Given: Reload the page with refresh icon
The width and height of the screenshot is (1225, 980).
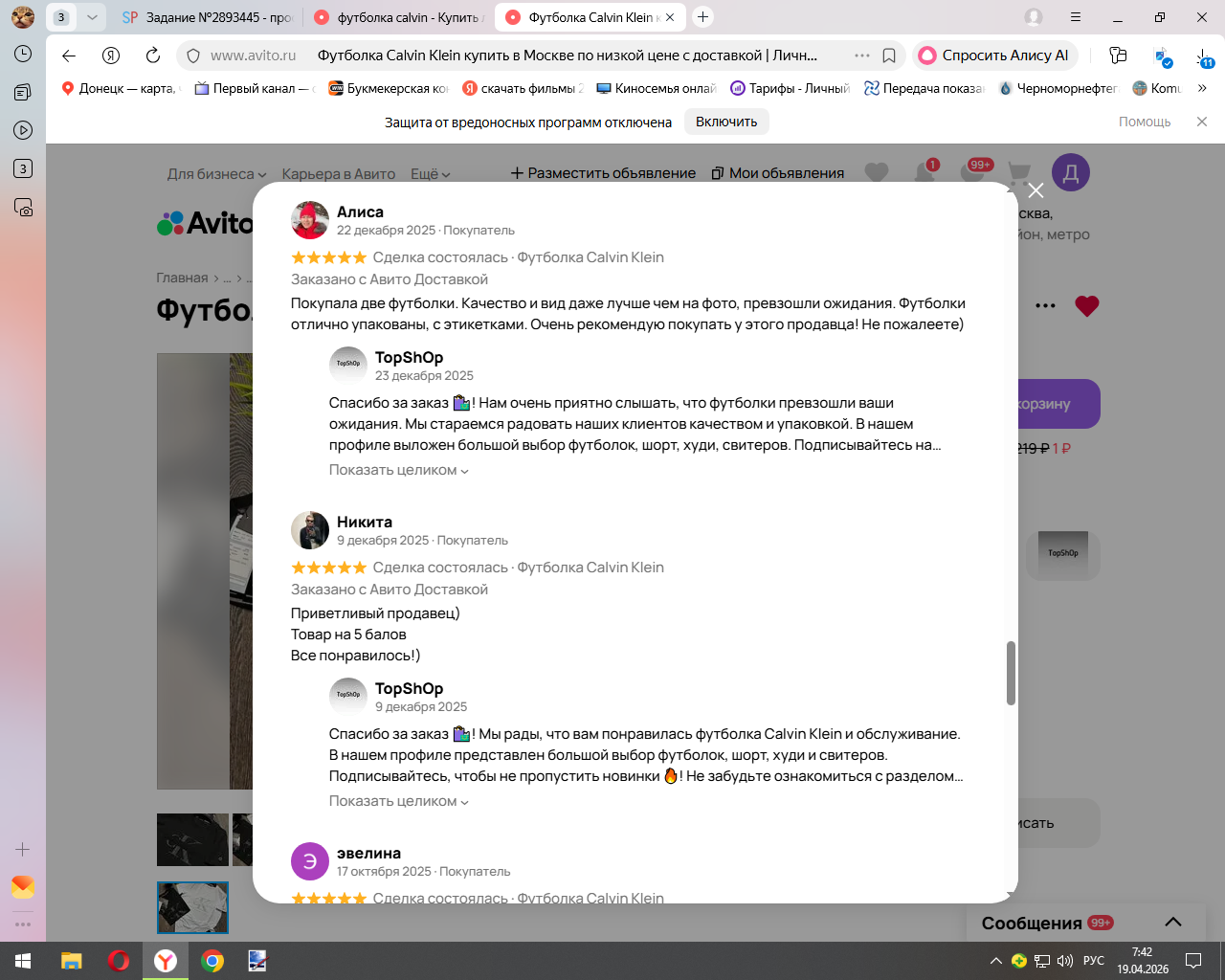Looking at the screenshot, I should (x=153, y=56).
